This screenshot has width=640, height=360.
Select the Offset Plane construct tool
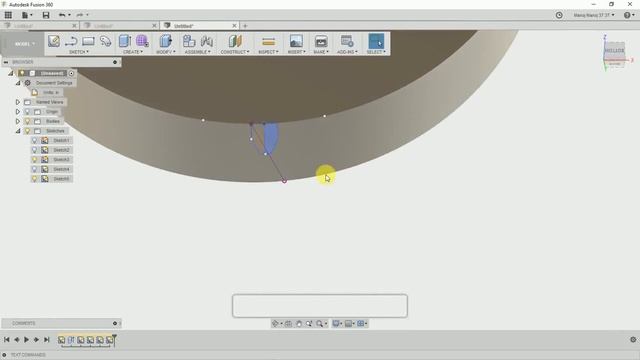(x=235, y=41)
